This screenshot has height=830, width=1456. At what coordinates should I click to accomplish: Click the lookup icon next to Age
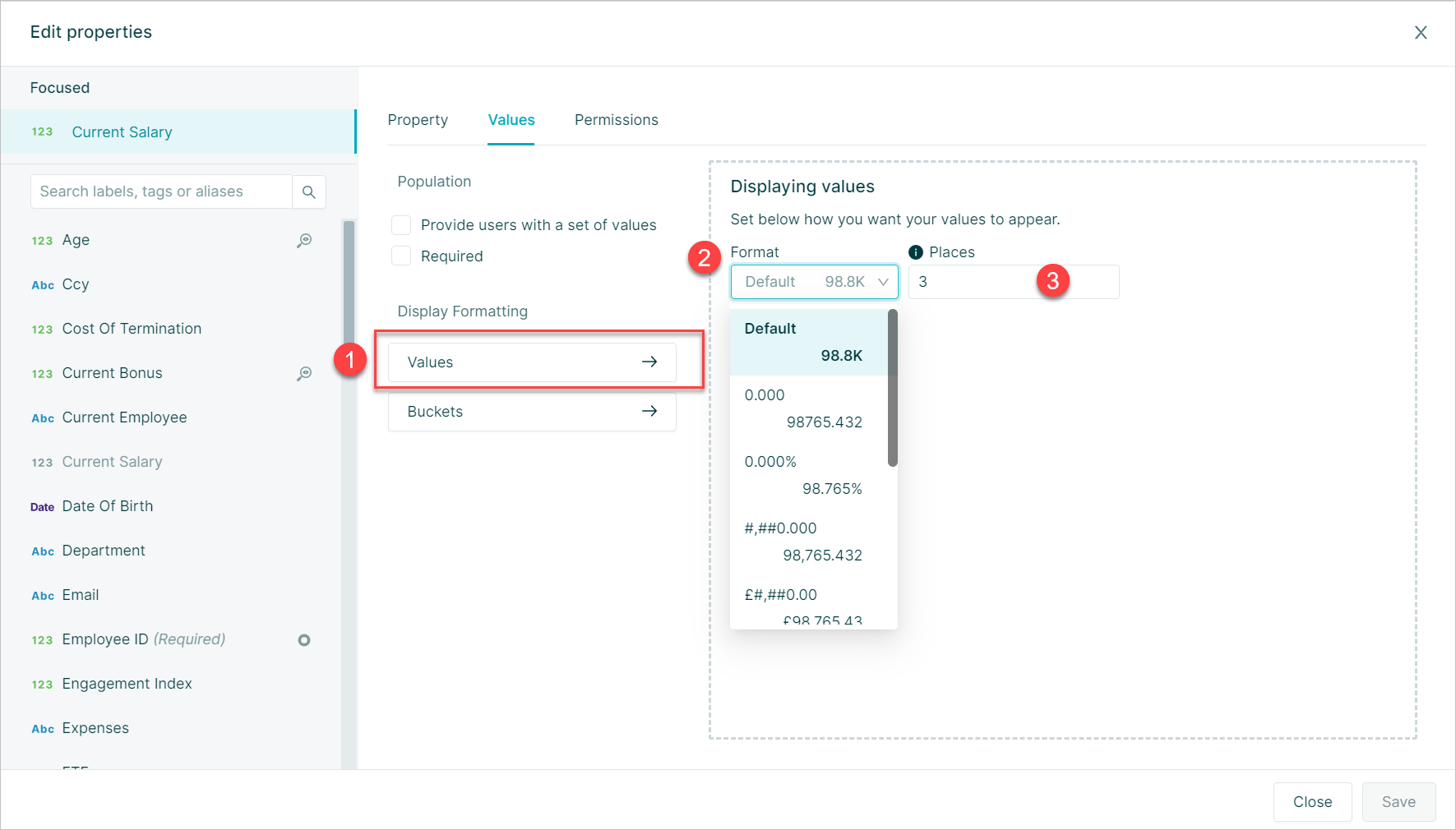(x=304, y=240)
